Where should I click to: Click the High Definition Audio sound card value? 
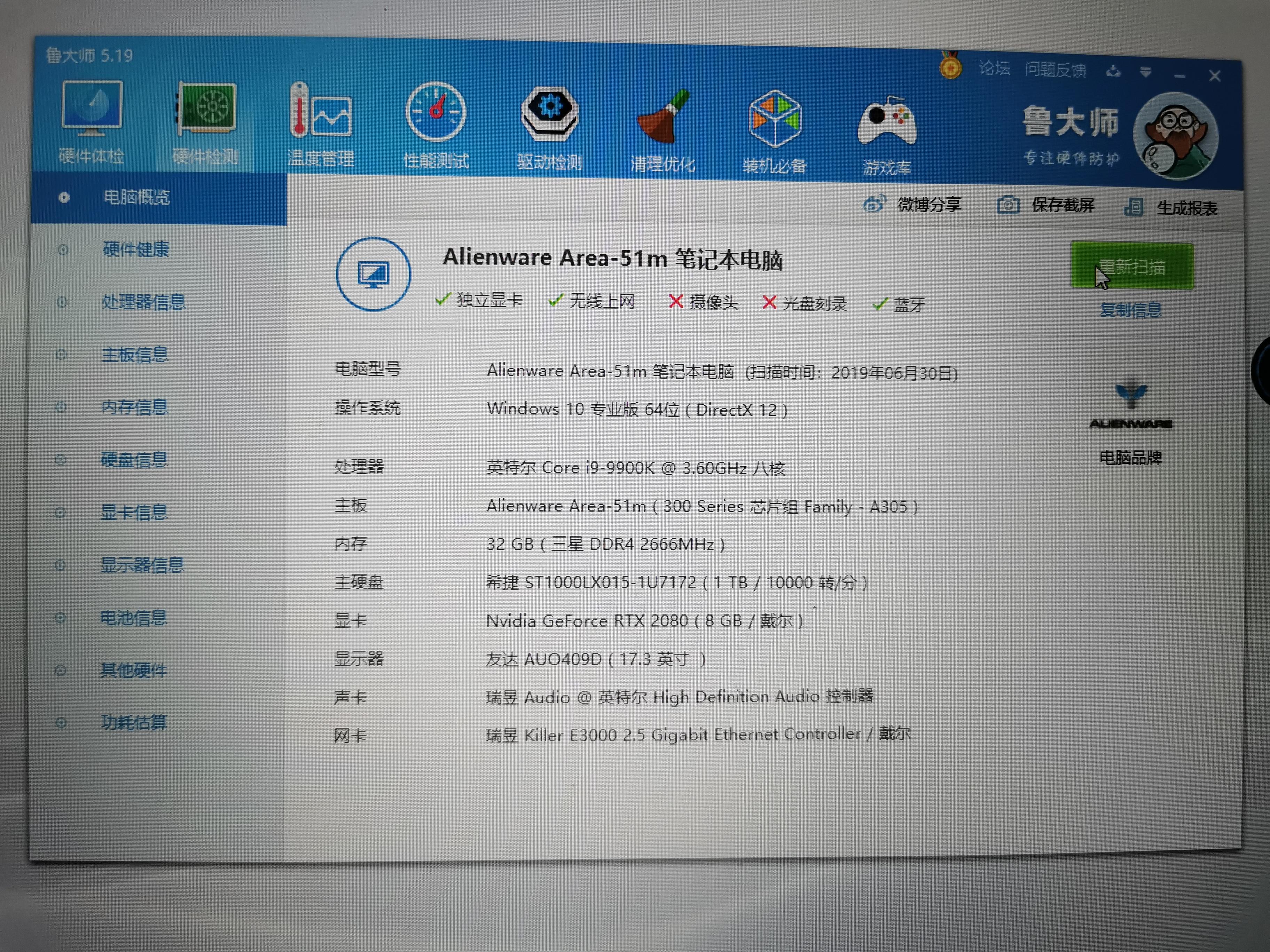(680, 697)
